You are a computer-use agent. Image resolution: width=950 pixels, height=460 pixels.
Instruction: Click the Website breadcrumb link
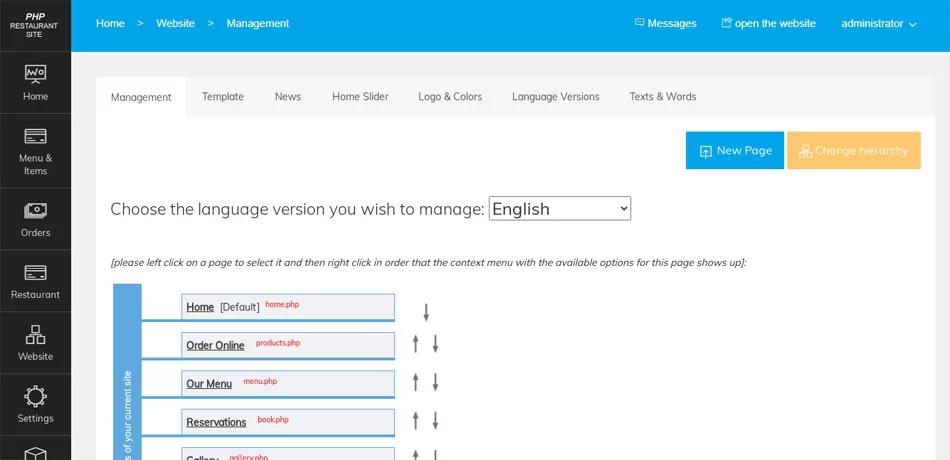[176, 24]
